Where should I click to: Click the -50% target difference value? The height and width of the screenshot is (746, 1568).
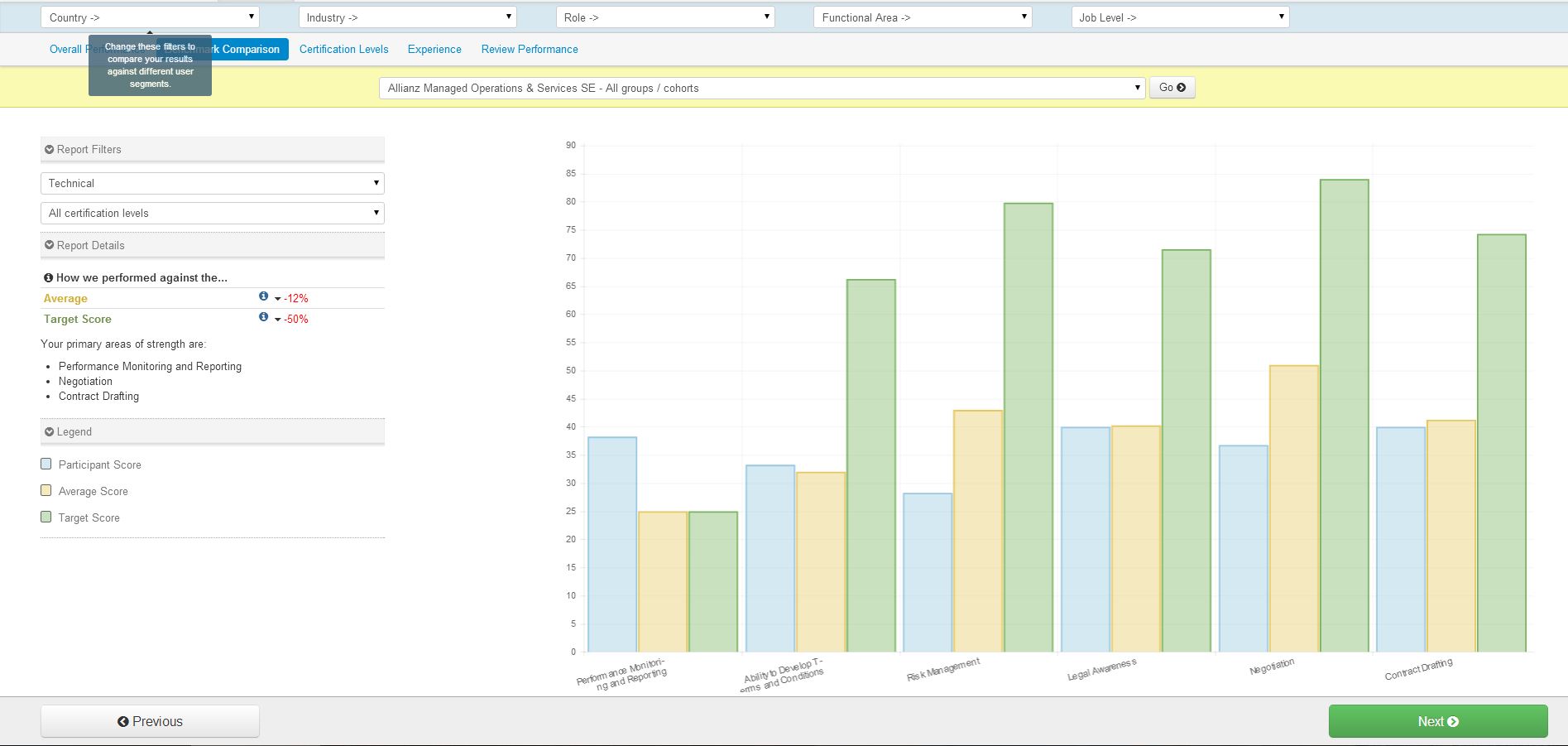[296, 319]
